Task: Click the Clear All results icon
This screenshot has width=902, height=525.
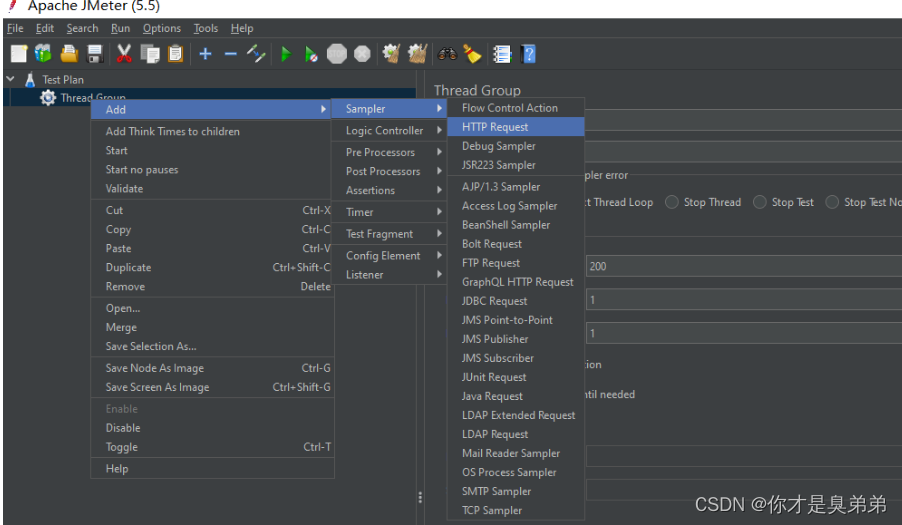Action: [418, 53]
